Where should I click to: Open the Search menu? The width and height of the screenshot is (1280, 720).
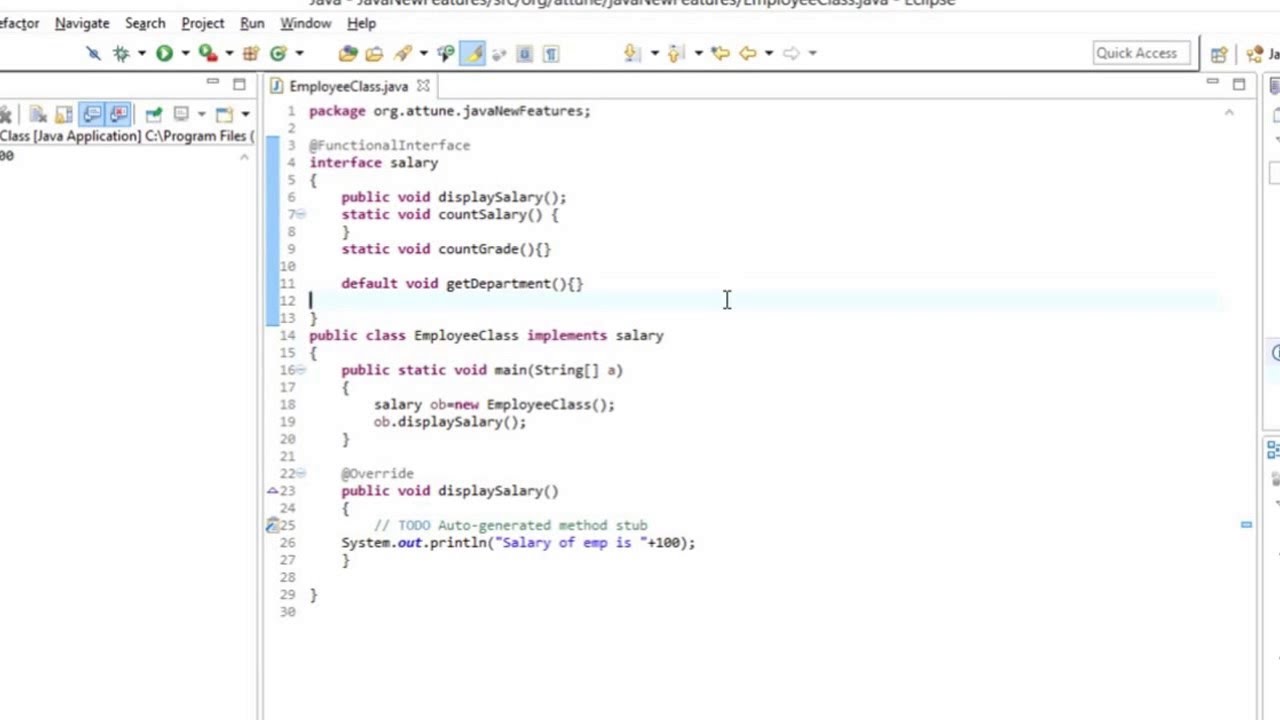tap(145, 23)
